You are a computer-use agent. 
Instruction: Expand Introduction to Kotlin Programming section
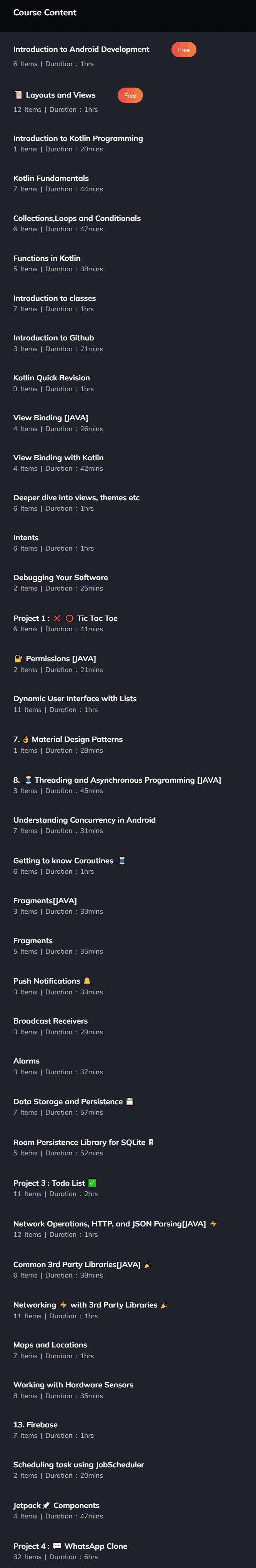pos(128,143)
